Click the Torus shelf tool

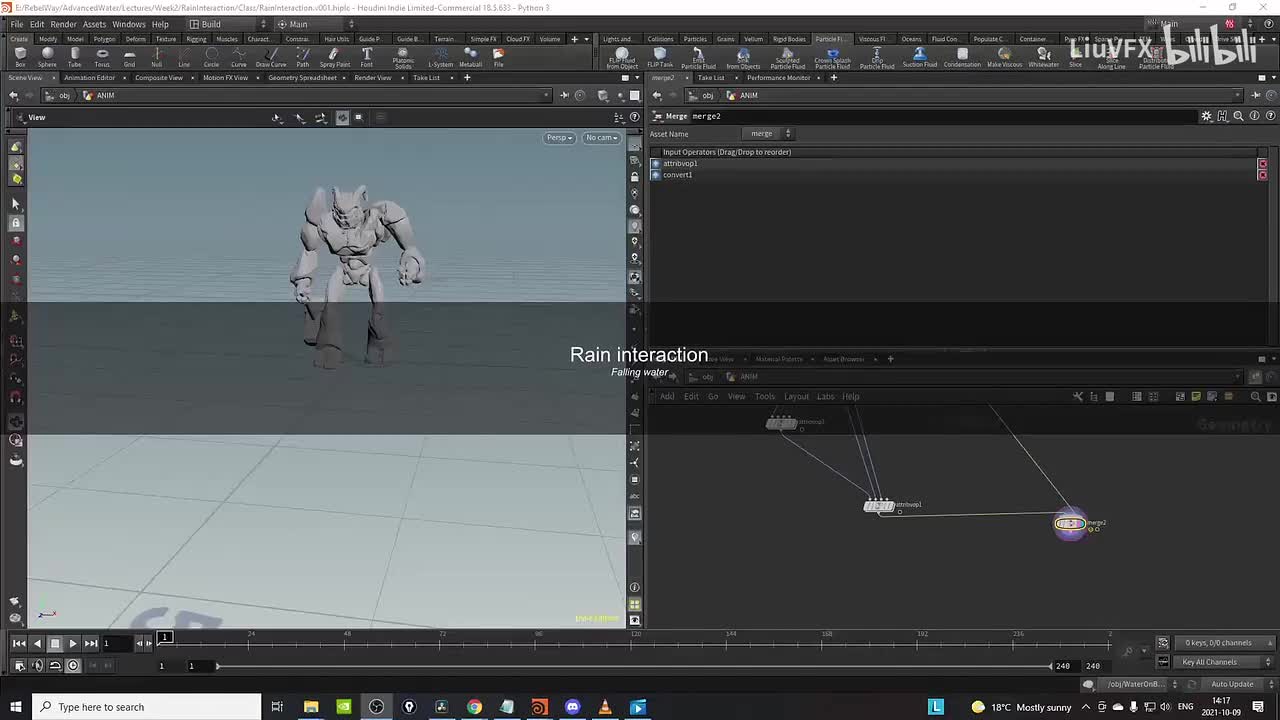pyautogui.click(x=102, y=56)
